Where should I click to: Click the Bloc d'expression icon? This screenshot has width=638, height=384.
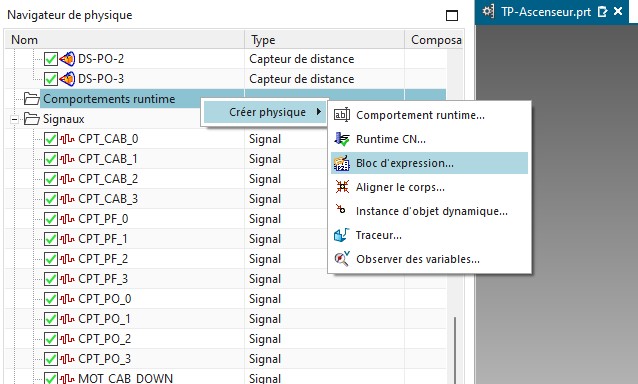(x=342, y=163)
